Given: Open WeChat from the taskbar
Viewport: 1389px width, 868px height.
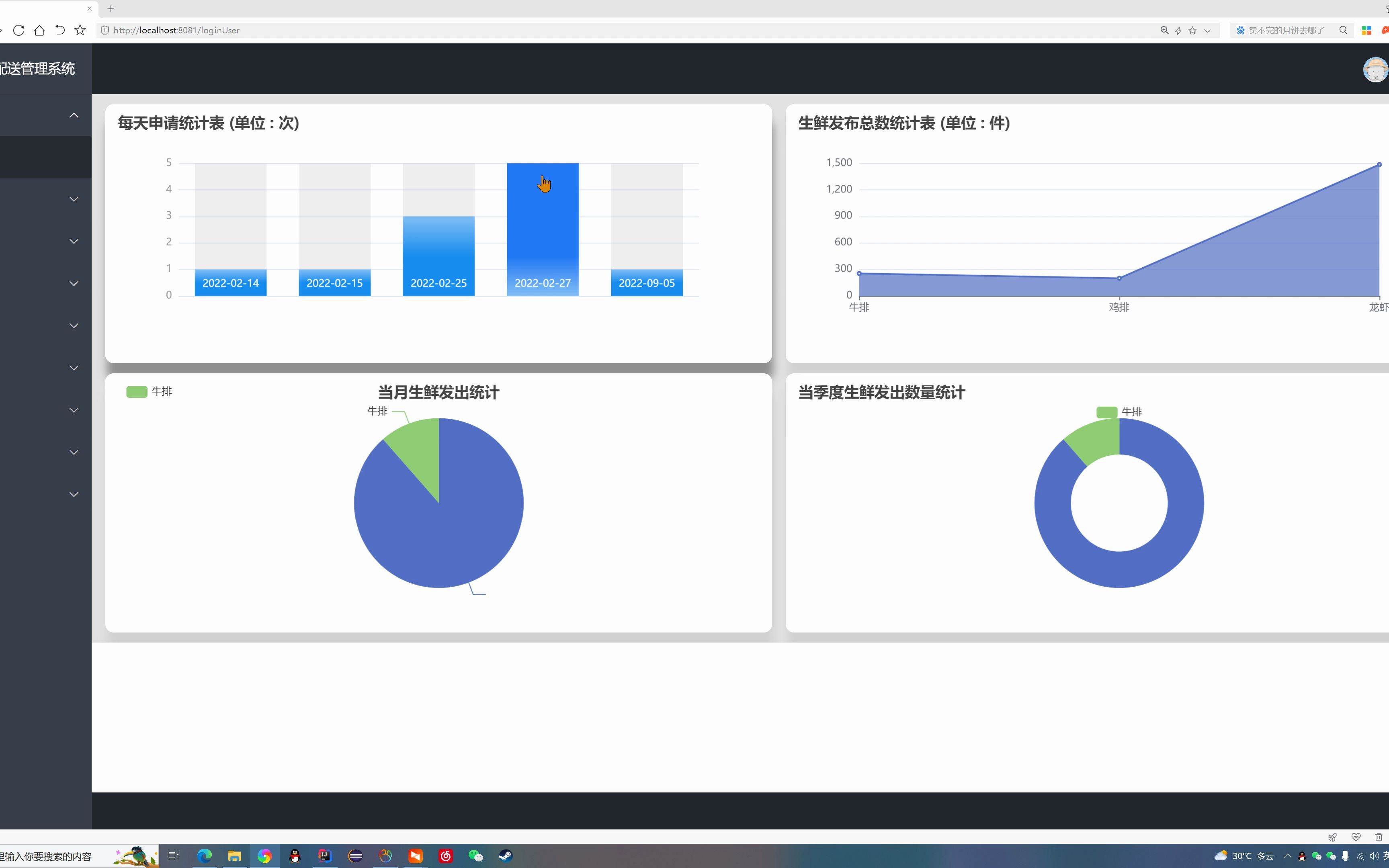Looking at the screenshot, I should (475, 856).
